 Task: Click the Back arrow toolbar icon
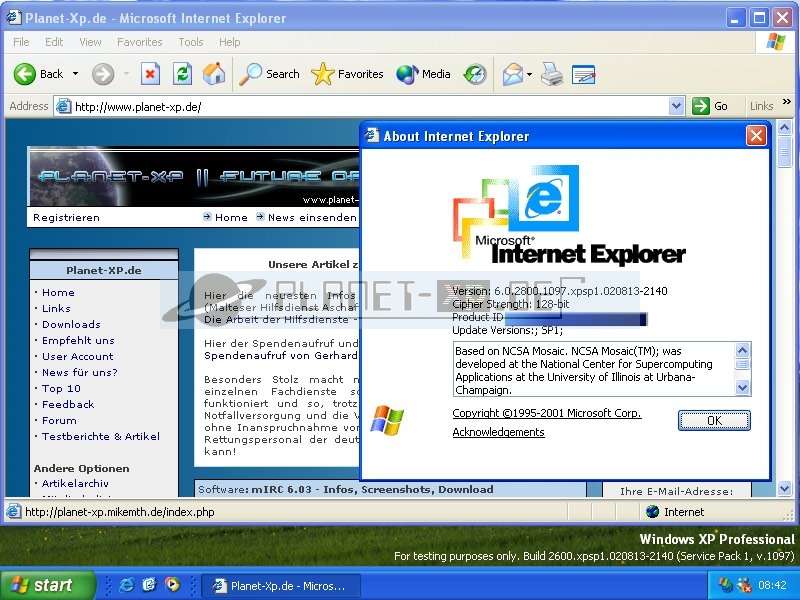[24, 74]
